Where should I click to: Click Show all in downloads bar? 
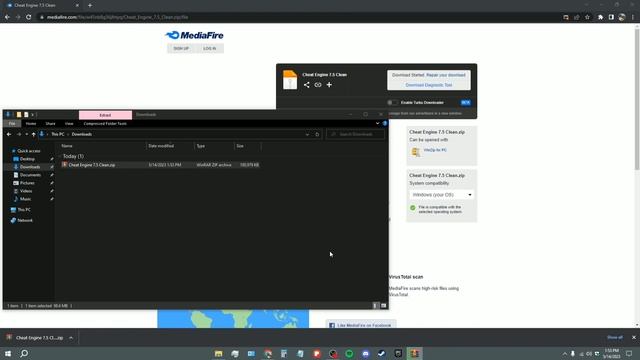coord(615,338)
